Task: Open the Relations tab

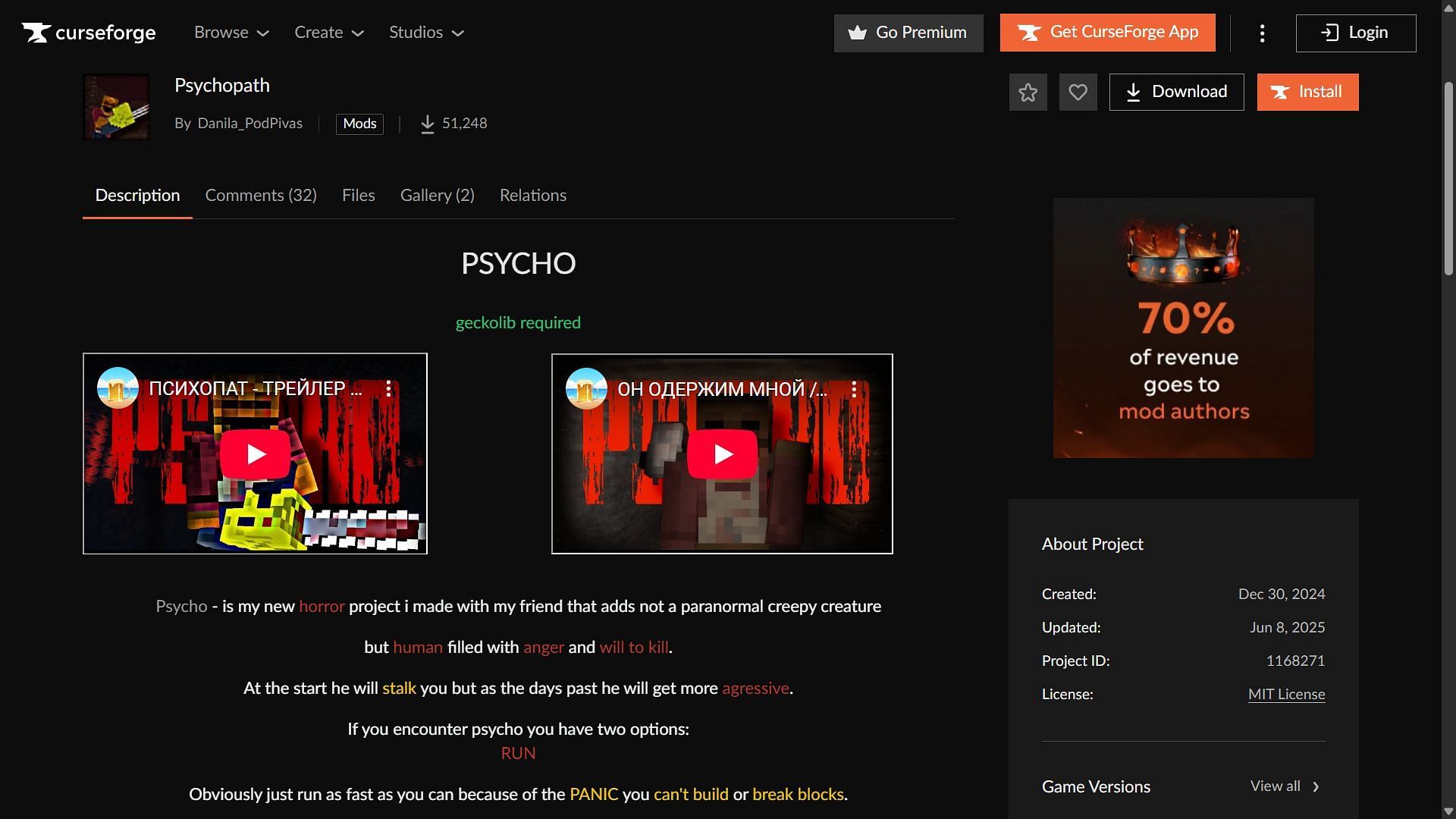Action: coord(532,196)
